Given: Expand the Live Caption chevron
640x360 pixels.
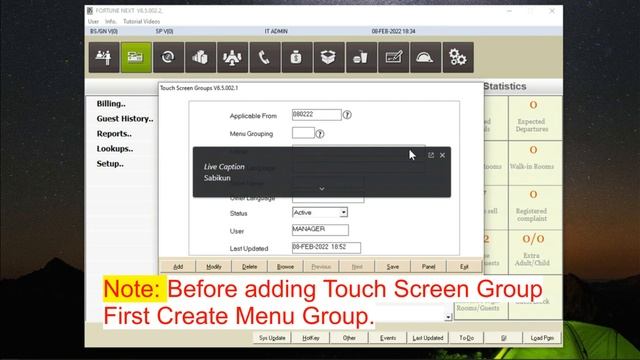Looking at the screenshot, I should [322, 189].
